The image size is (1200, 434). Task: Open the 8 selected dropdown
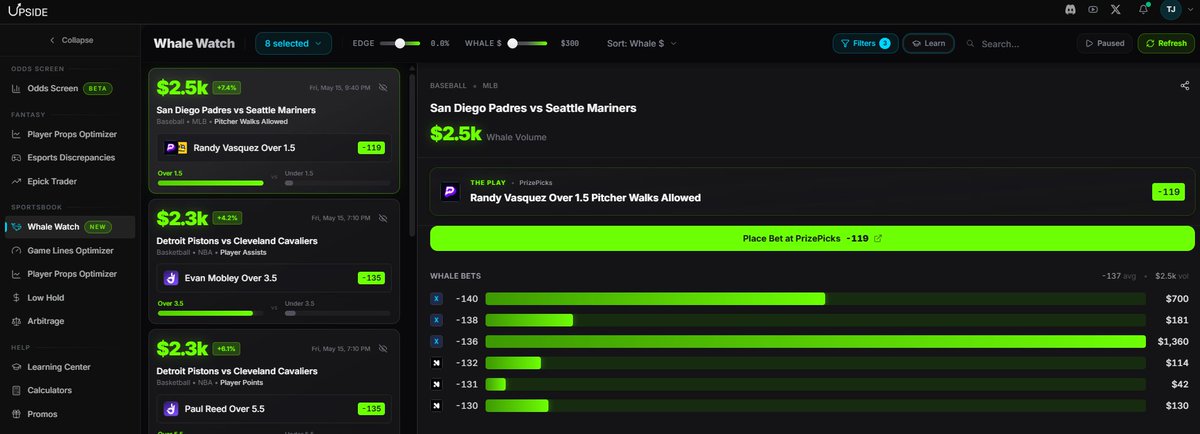point(293,43)
